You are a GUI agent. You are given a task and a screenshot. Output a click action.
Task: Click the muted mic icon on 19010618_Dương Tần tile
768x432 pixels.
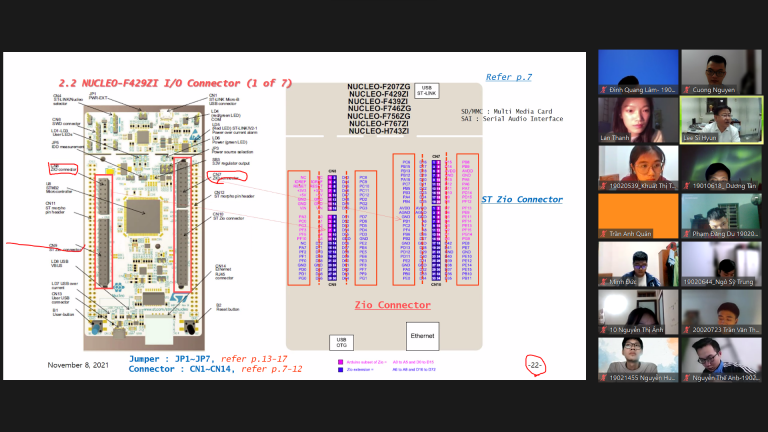687,186
